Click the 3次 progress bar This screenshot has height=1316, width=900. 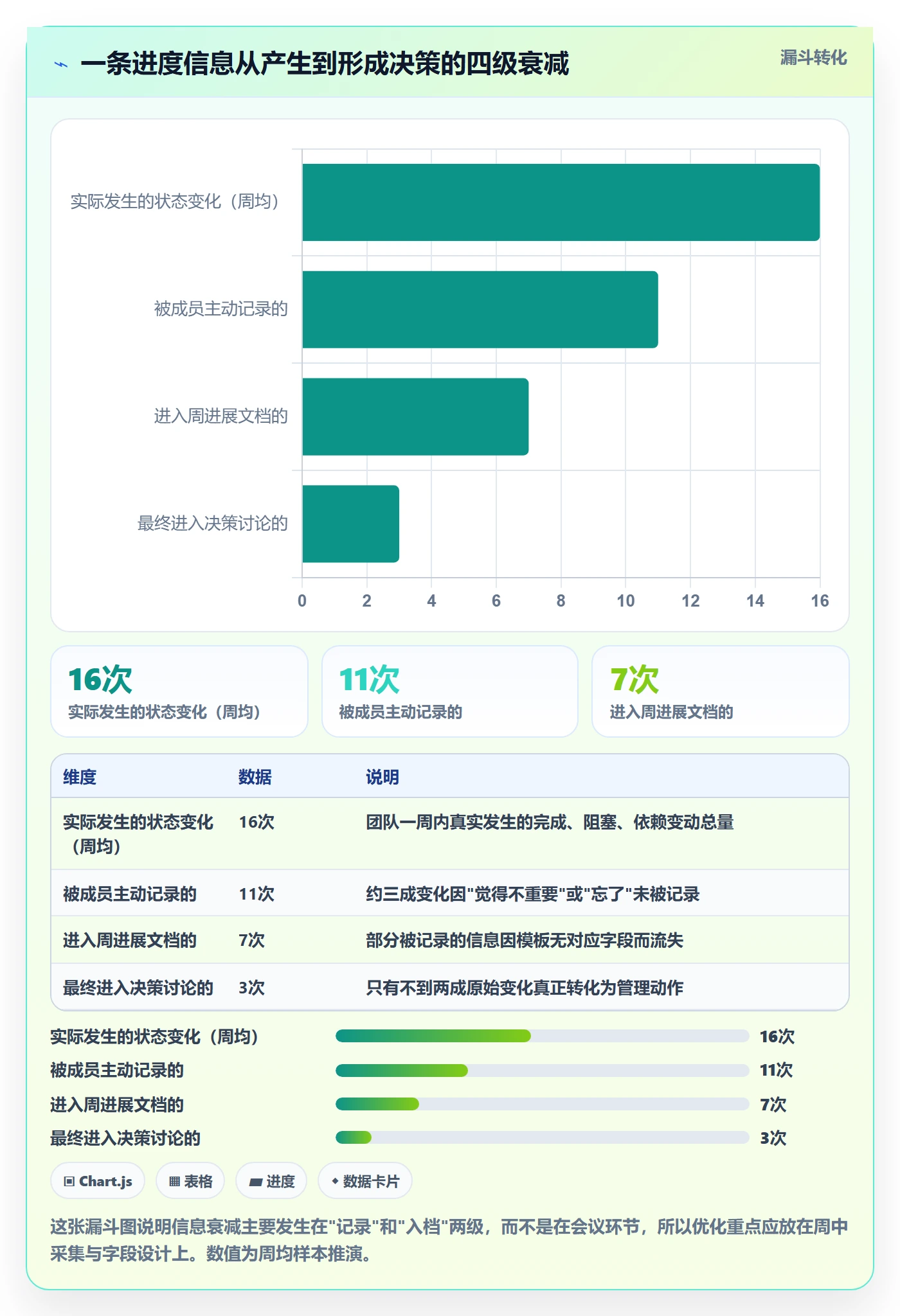point(543,1137)
